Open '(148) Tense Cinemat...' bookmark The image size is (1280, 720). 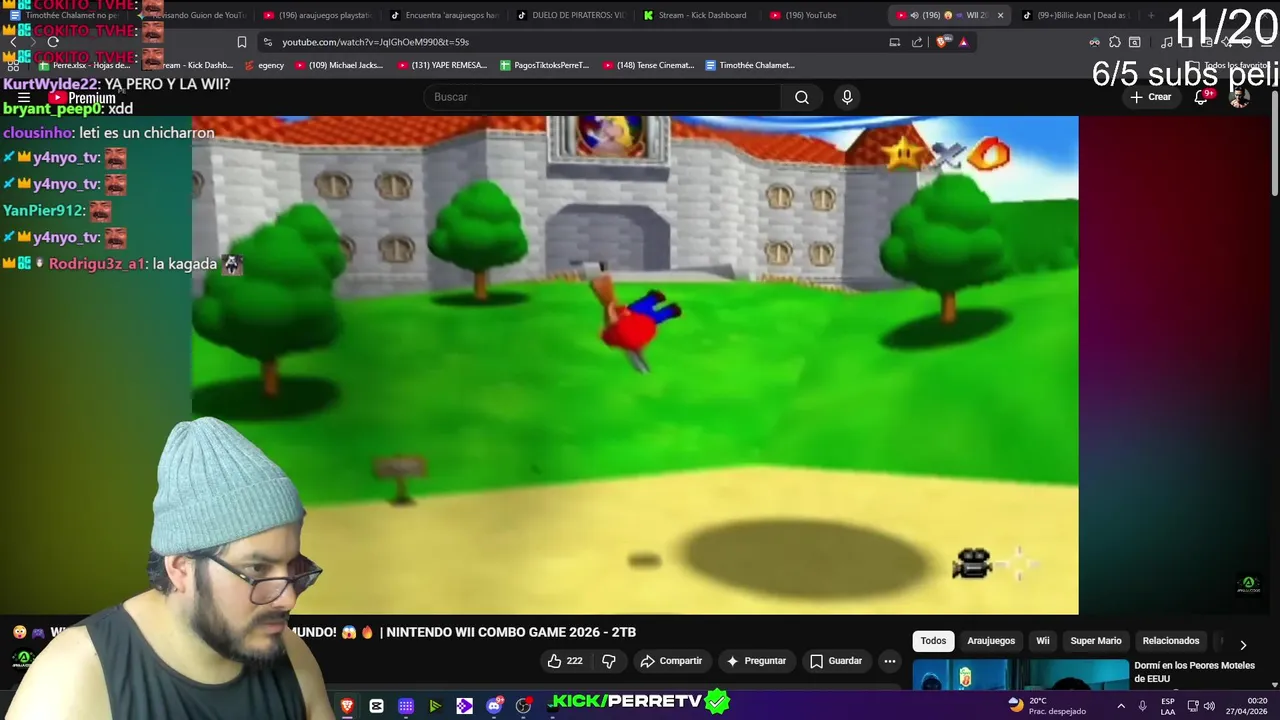648,65
